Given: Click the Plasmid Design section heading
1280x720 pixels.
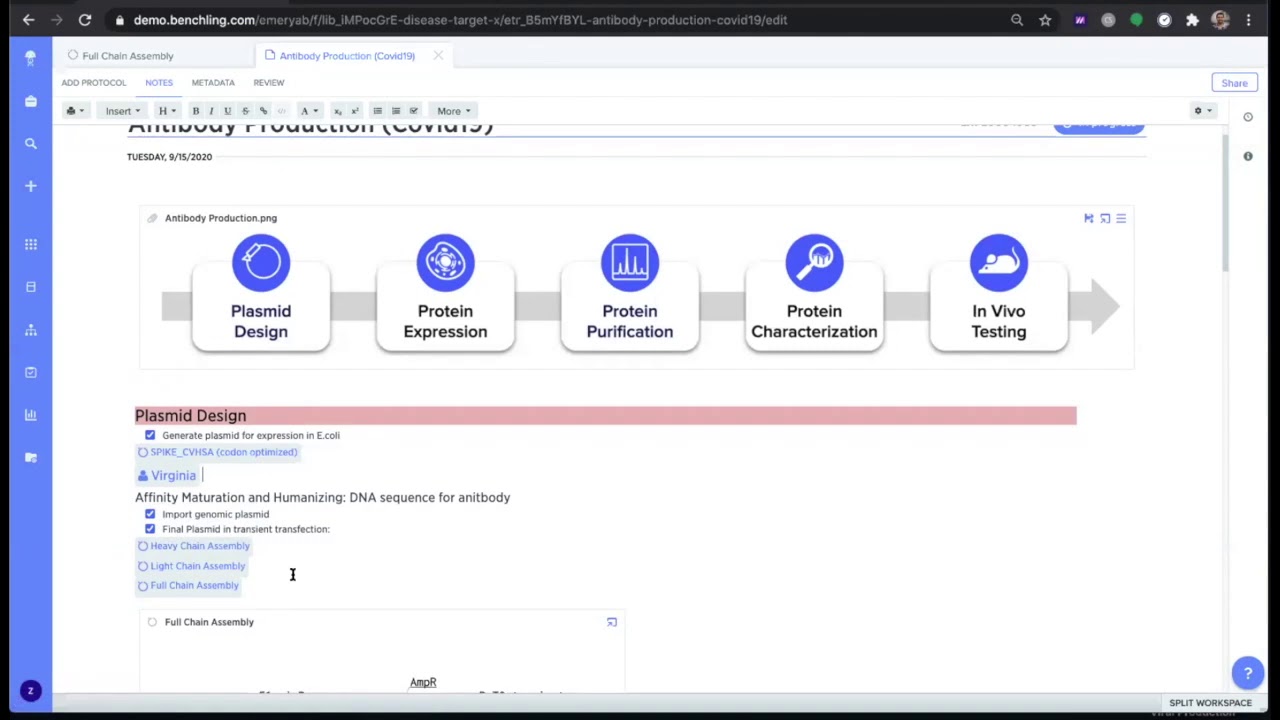Looking at the screenshot, I should pyautogui.click(x=190, y=416).
